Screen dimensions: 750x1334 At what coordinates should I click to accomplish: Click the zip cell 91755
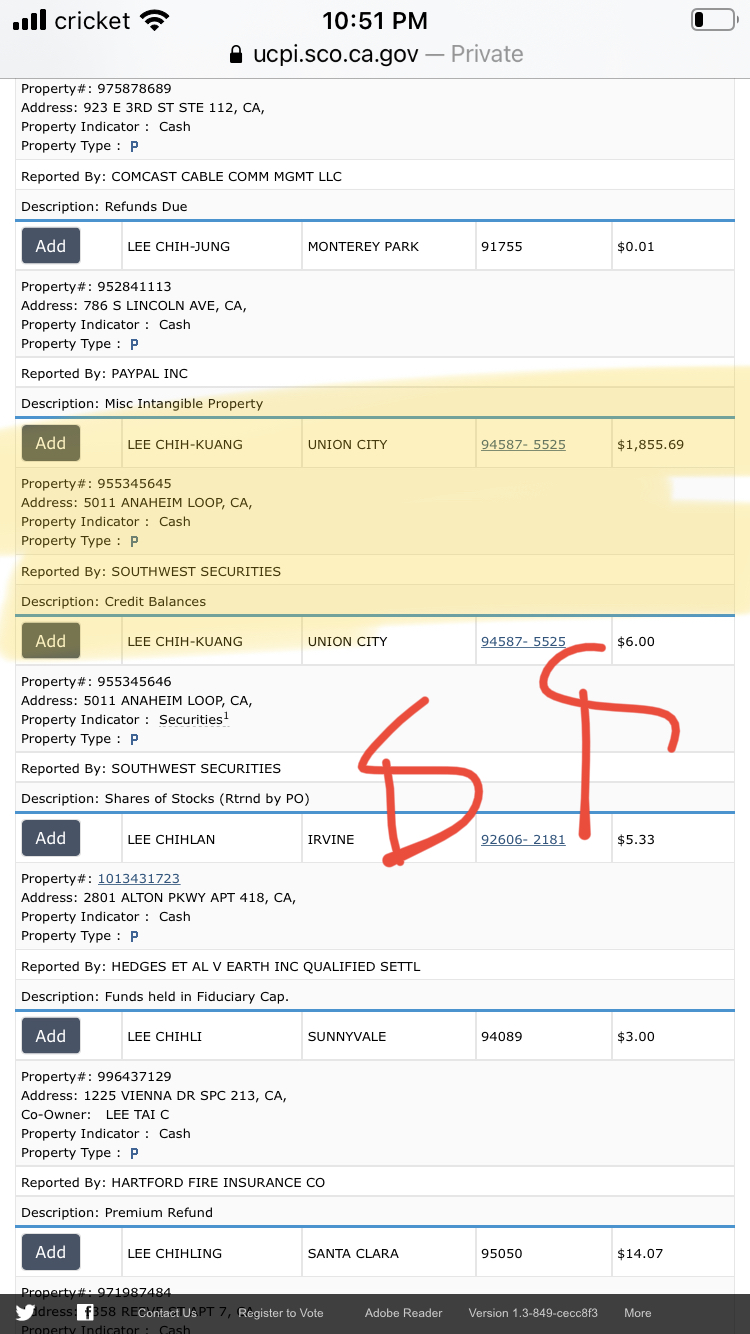[x=543, y=246]
